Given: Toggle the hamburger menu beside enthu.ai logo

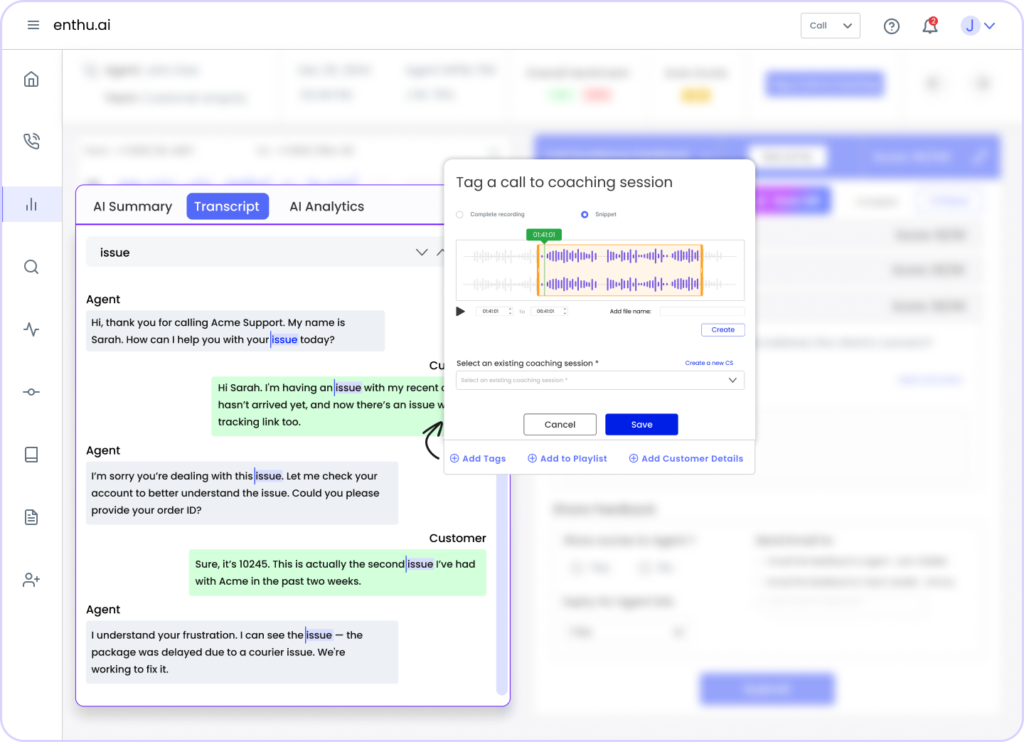Looking at the screenshot, I should coord(33,24).
